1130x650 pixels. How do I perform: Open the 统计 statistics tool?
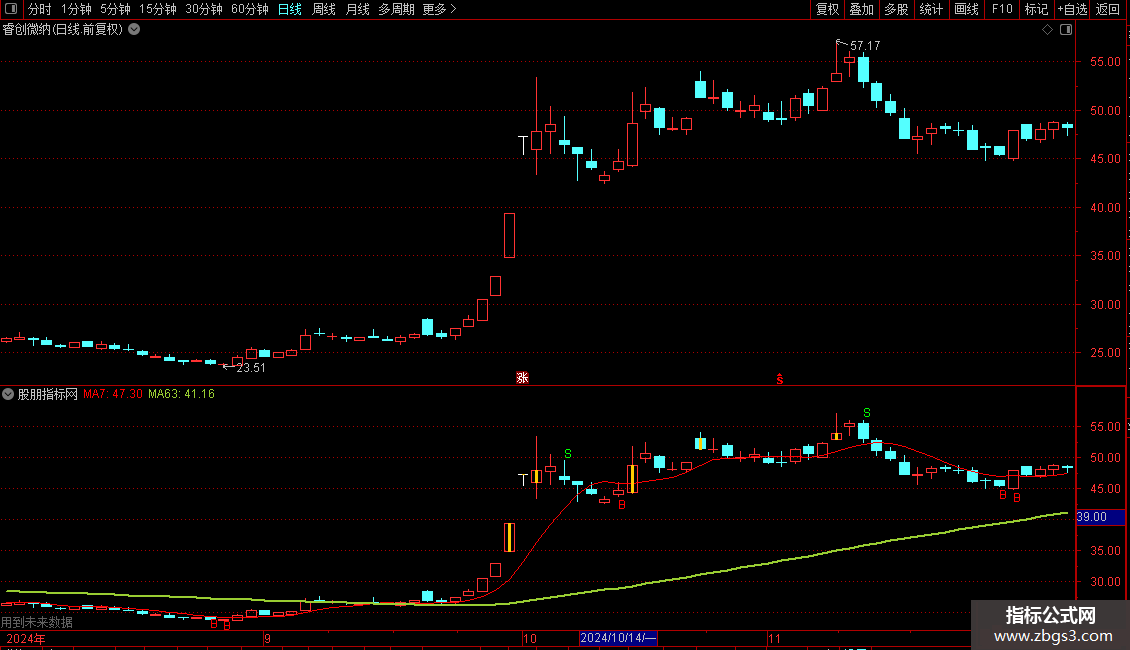point(931,9)
